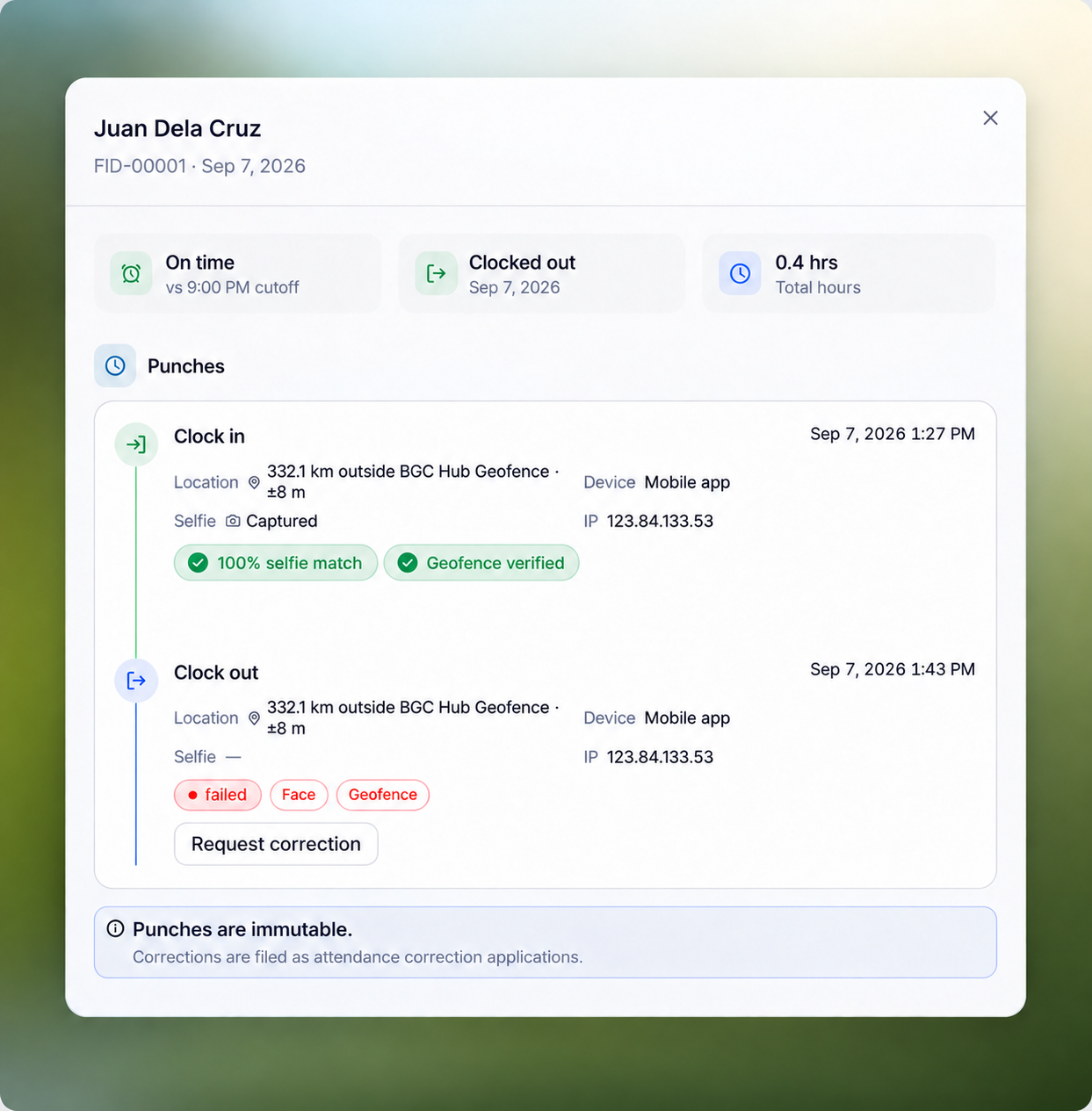Screen dimensions: 1092x1111
Task: Click the Clocked out exit arrow icon
Action: (x=436, y=273)
